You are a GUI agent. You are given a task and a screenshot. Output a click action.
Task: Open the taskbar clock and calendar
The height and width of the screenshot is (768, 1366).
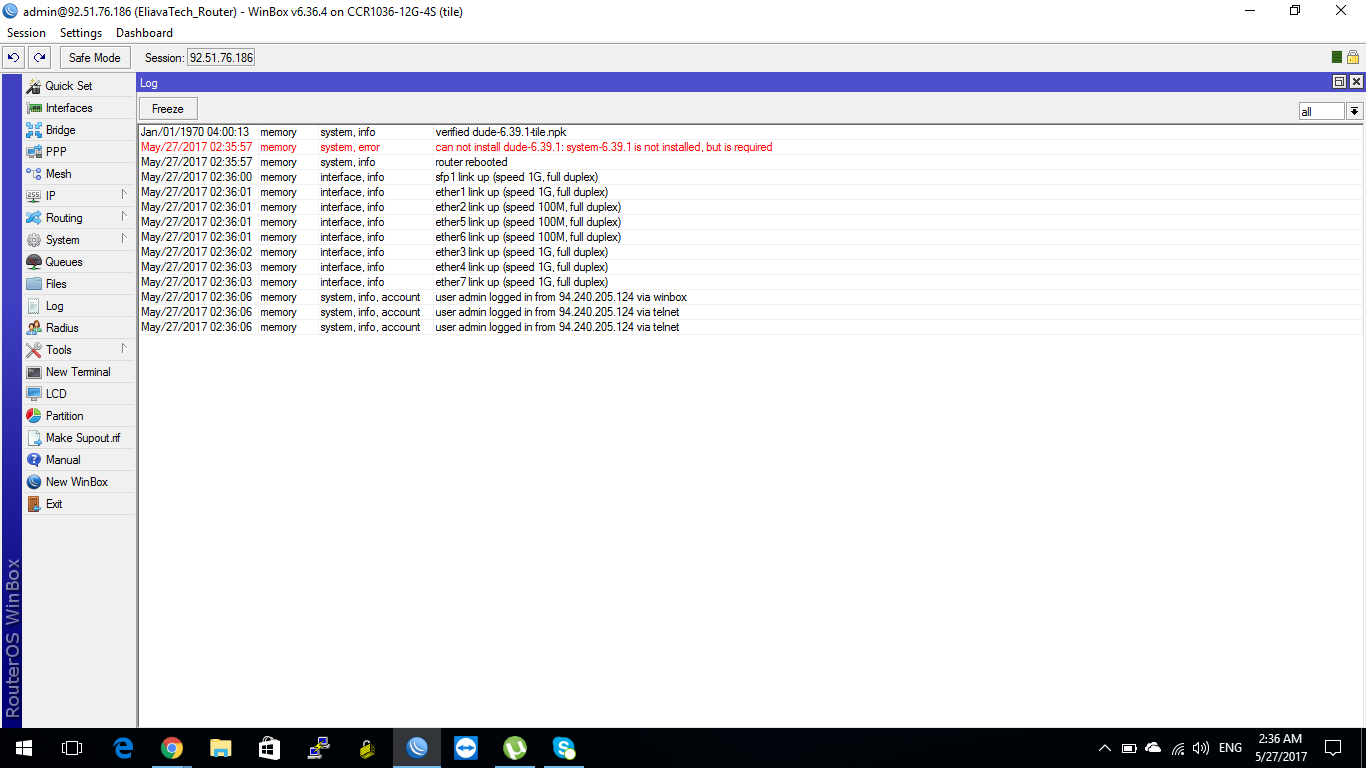[x=1281, y=748]
